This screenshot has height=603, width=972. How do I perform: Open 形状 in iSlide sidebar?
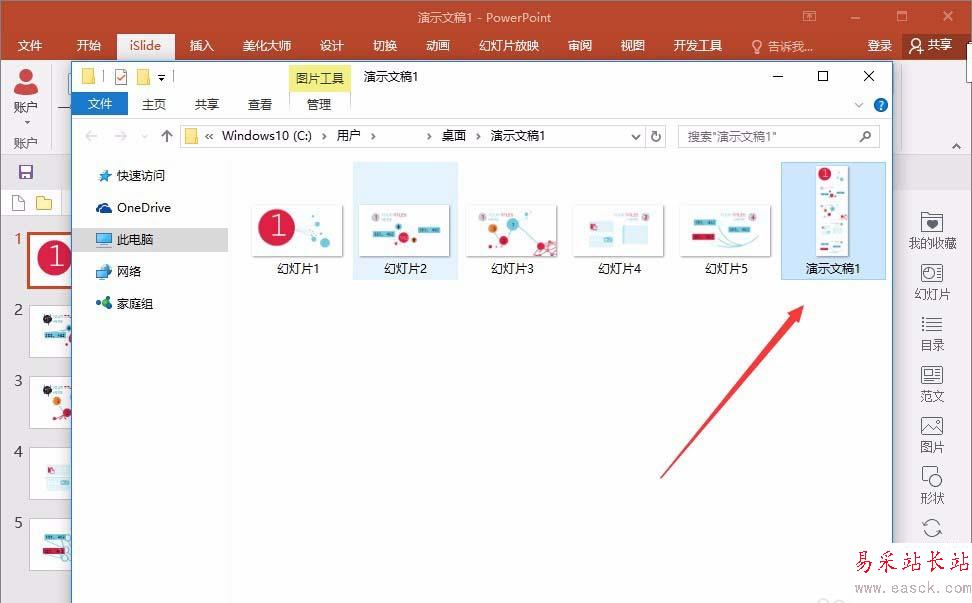pos(932,486)
